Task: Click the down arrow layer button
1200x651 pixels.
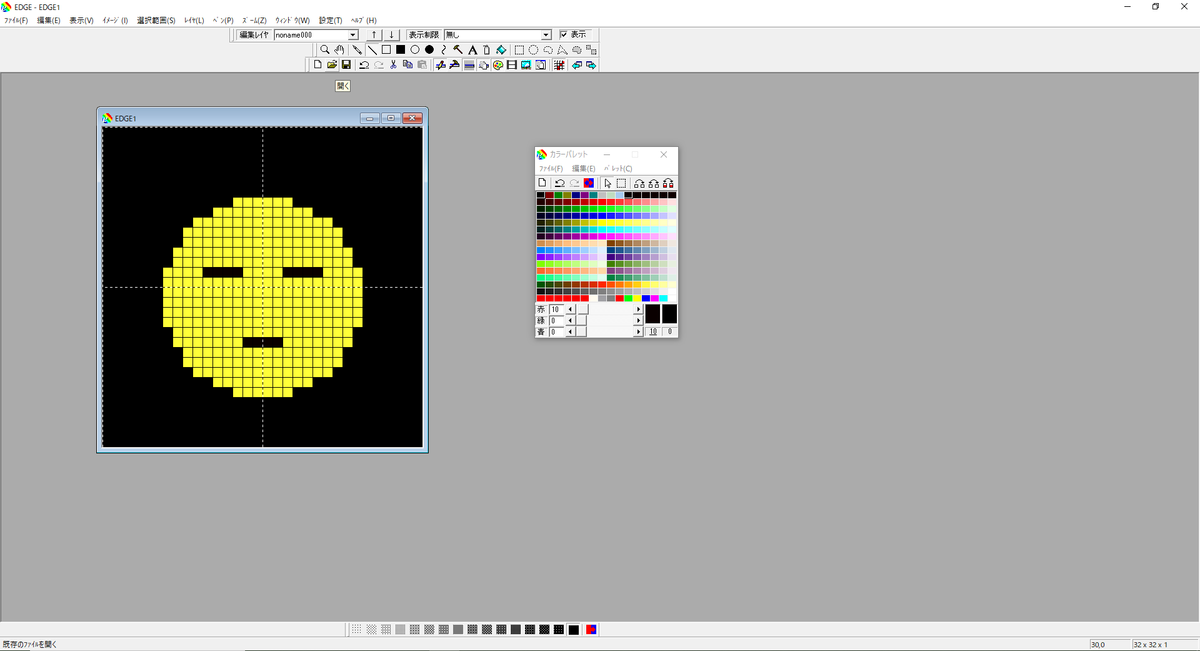Action: point(392,35)
